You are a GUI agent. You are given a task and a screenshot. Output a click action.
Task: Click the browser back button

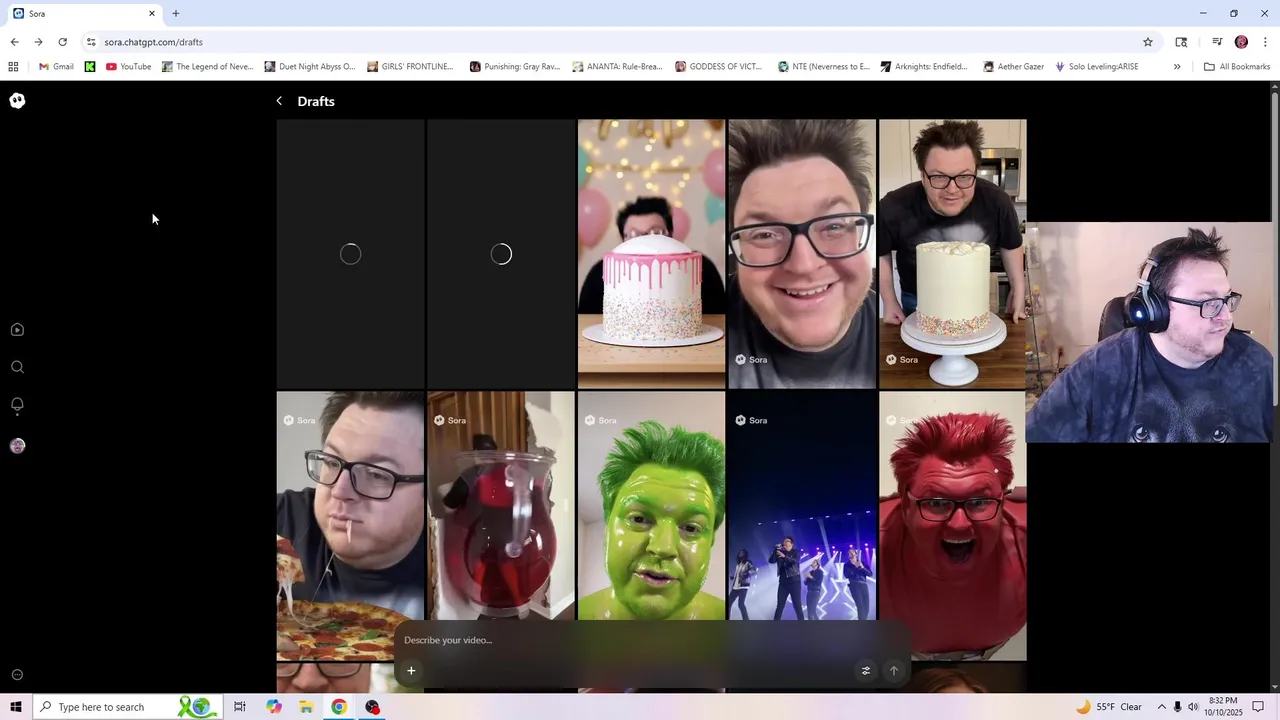point(14,42)
